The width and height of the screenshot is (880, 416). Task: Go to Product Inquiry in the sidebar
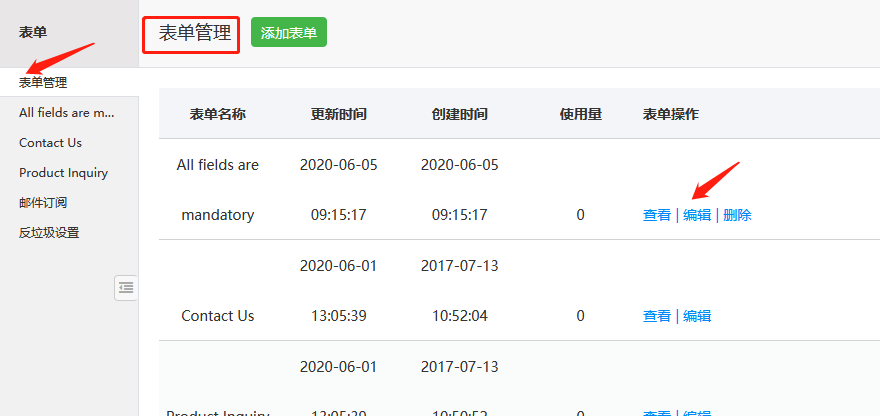pos(63,173)
